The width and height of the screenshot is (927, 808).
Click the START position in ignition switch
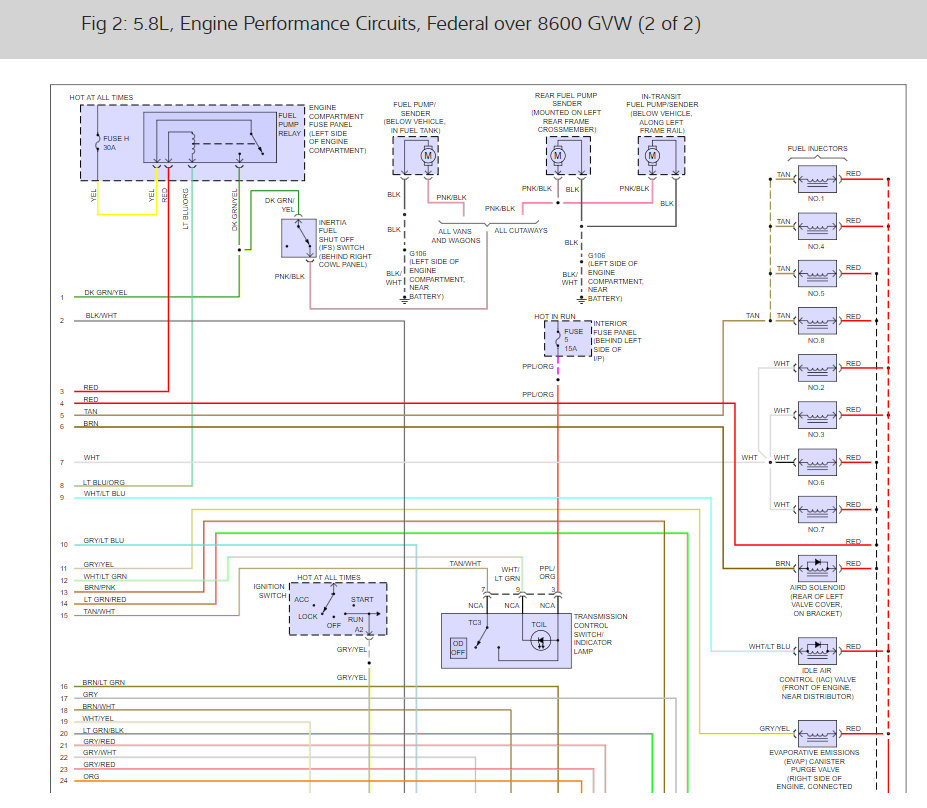pyautogui.click(x=362, y=599)
